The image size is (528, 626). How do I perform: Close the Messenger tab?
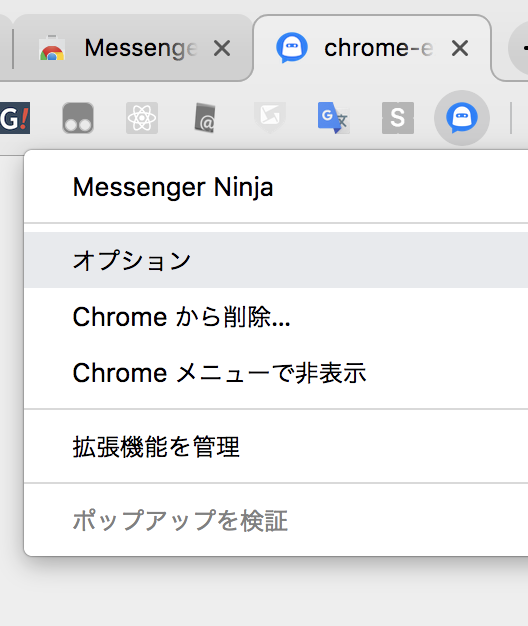pos(222,49)
